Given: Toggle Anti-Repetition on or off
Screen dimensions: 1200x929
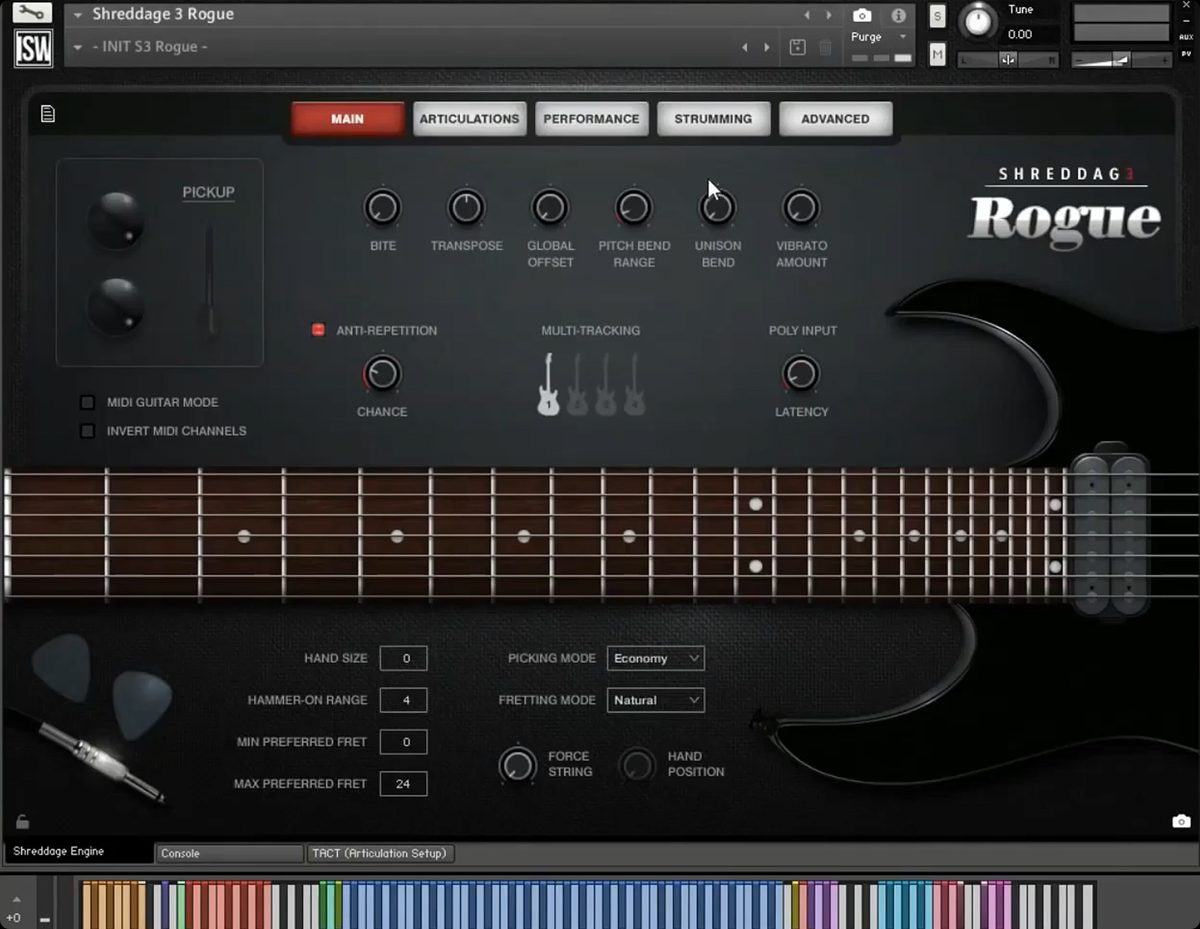Looking at the screenshot, I should click(319, 330).
